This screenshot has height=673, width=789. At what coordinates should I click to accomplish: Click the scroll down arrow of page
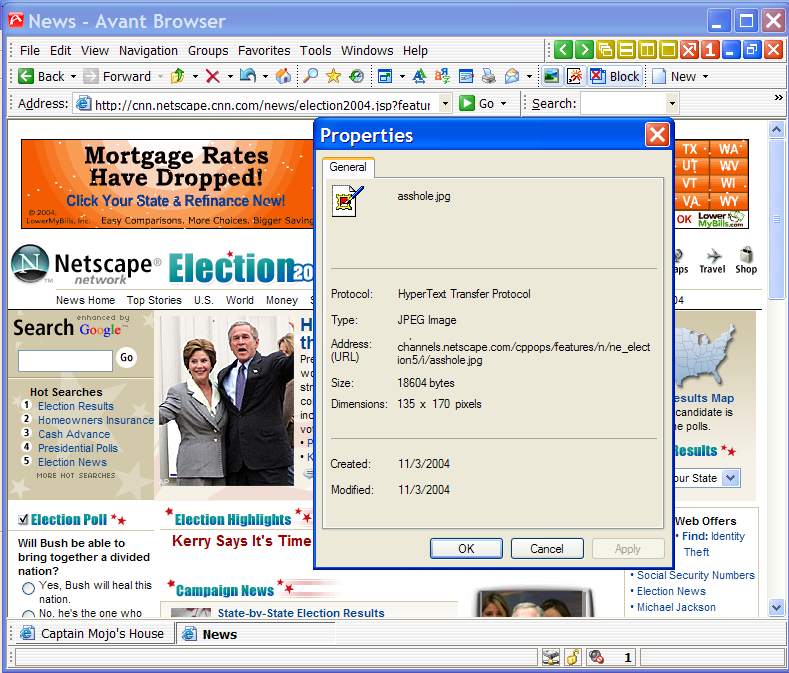(776, 608)
